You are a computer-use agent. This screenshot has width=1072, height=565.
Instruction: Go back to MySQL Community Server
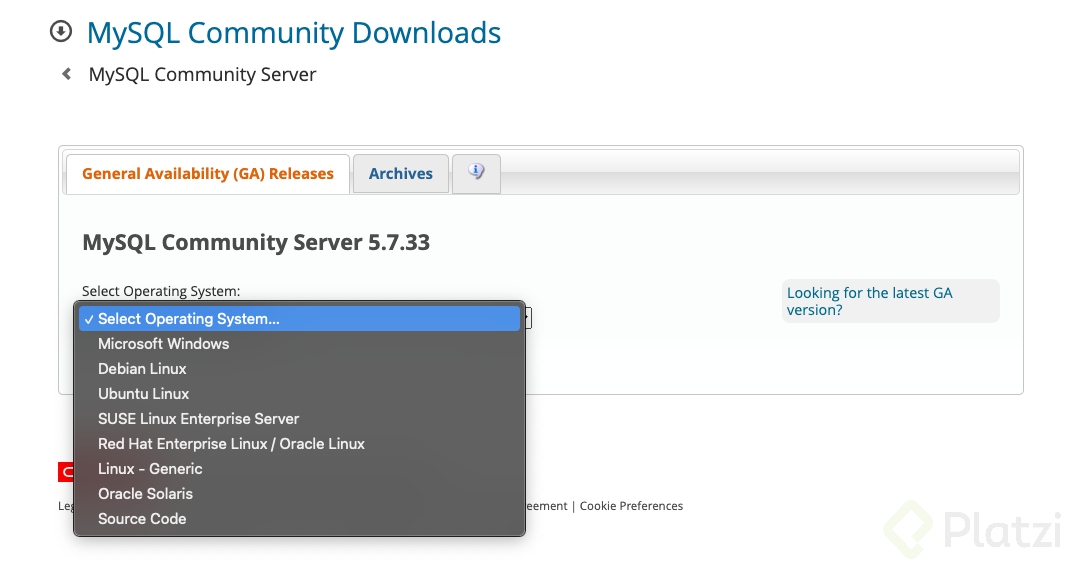202,74
